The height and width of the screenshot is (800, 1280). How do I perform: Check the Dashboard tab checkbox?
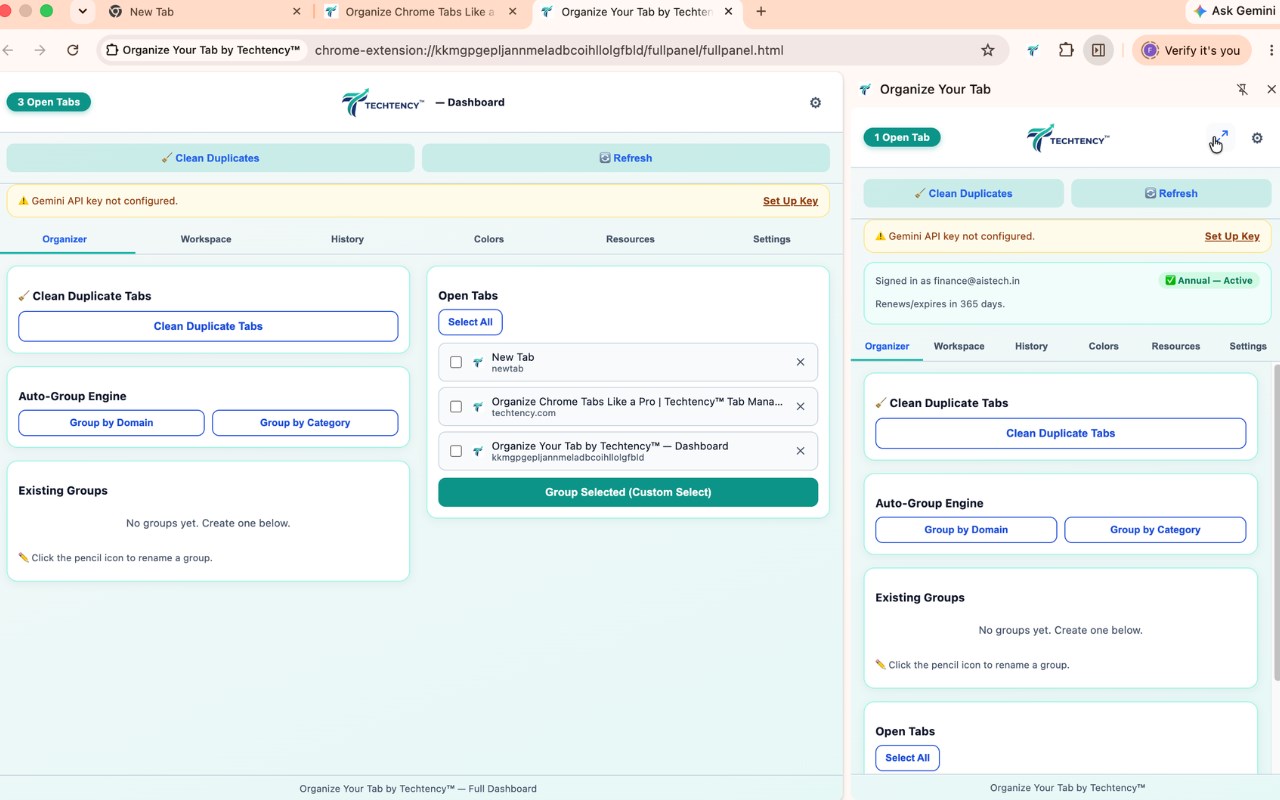456,451
